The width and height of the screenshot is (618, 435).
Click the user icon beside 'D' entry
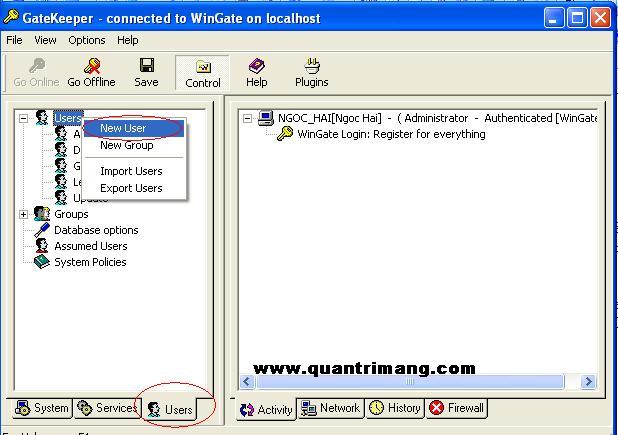coord(61,149)
